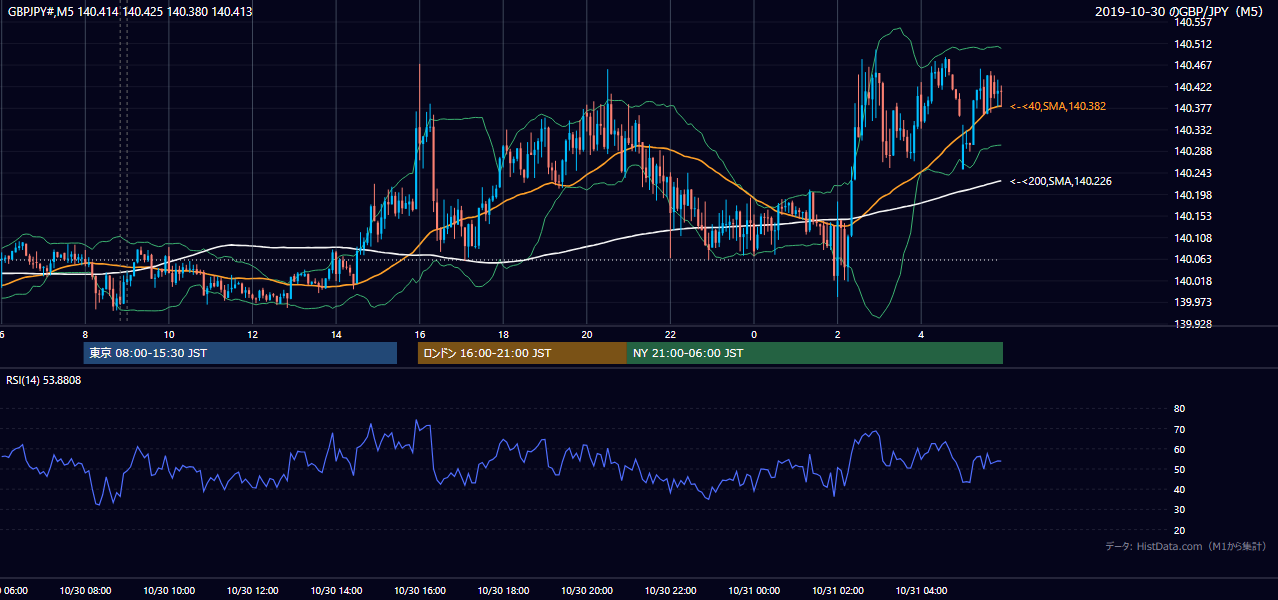1278x600 pixels.
Task: Click the RSI 30 level label
Action: [1179, 510]
